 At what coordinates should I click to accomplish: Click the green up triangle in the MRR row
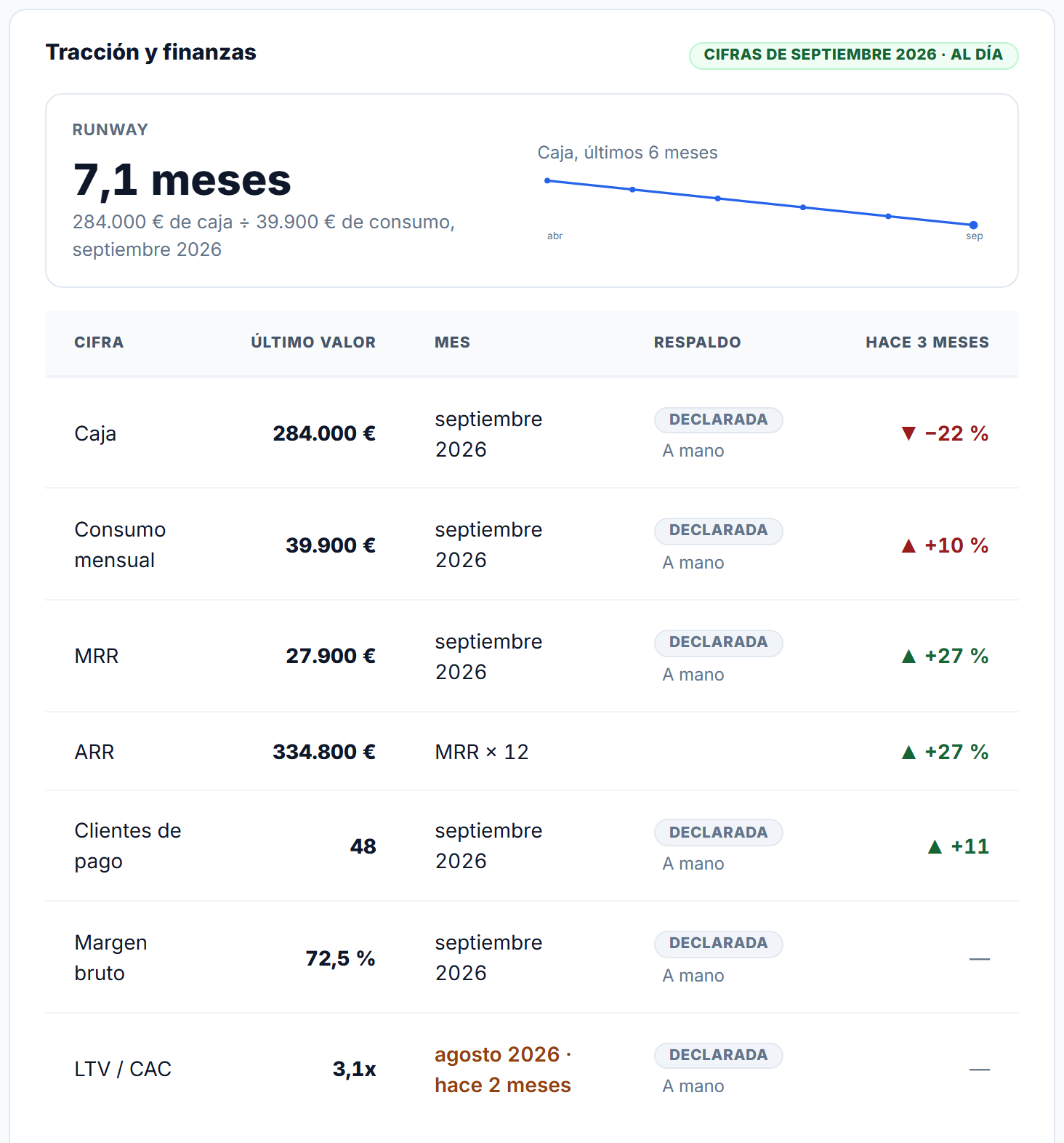pos(908,657)
